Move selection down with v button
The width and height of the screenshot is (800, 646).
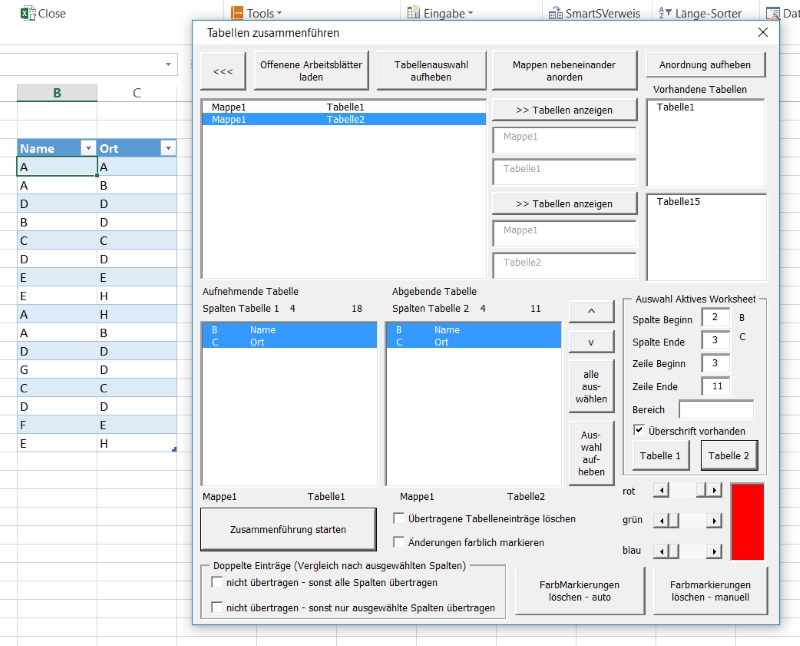(x=591, y=342)
